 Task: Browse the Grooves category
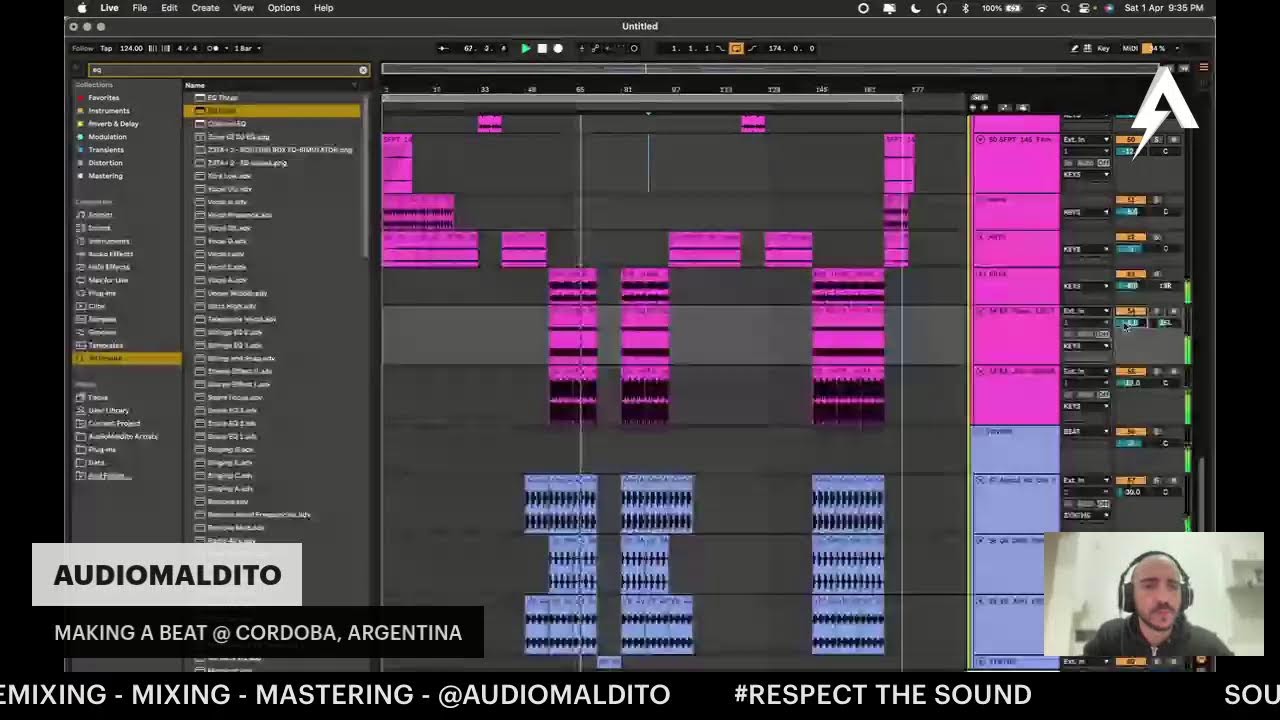coord(102,332)
